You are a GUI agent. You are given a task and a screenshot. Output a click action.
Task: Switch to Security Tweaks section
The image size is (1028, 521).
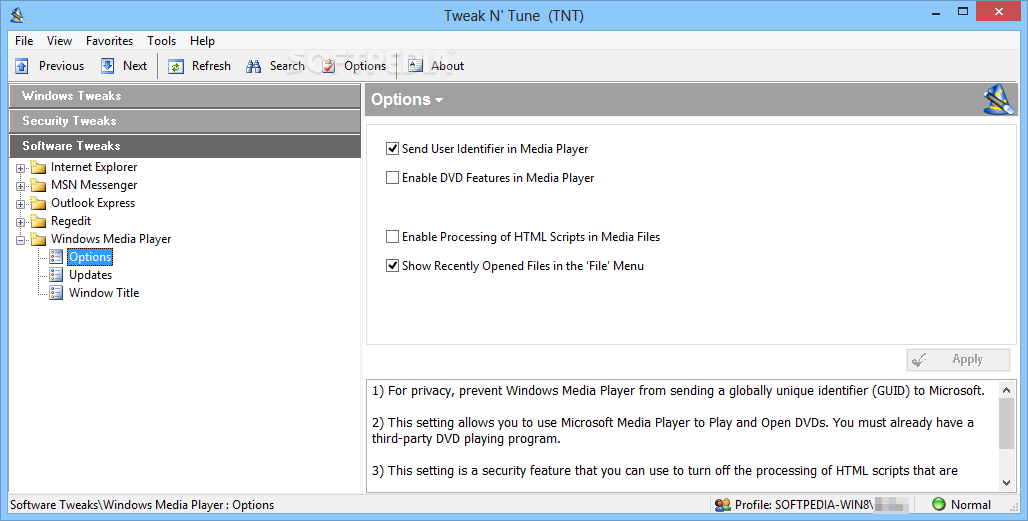pos(185,121)
